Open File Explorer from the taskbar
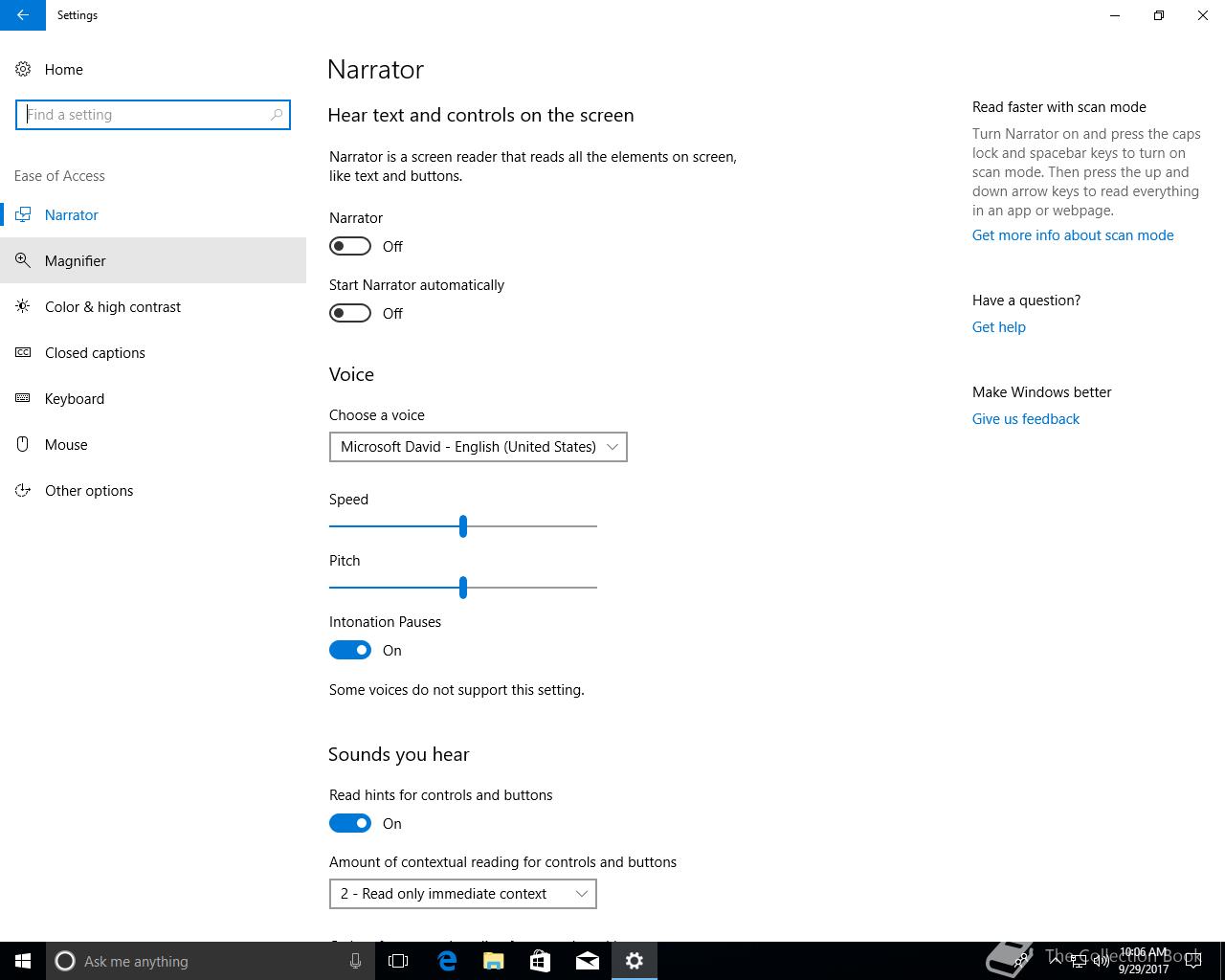 (x=494, y=961)
